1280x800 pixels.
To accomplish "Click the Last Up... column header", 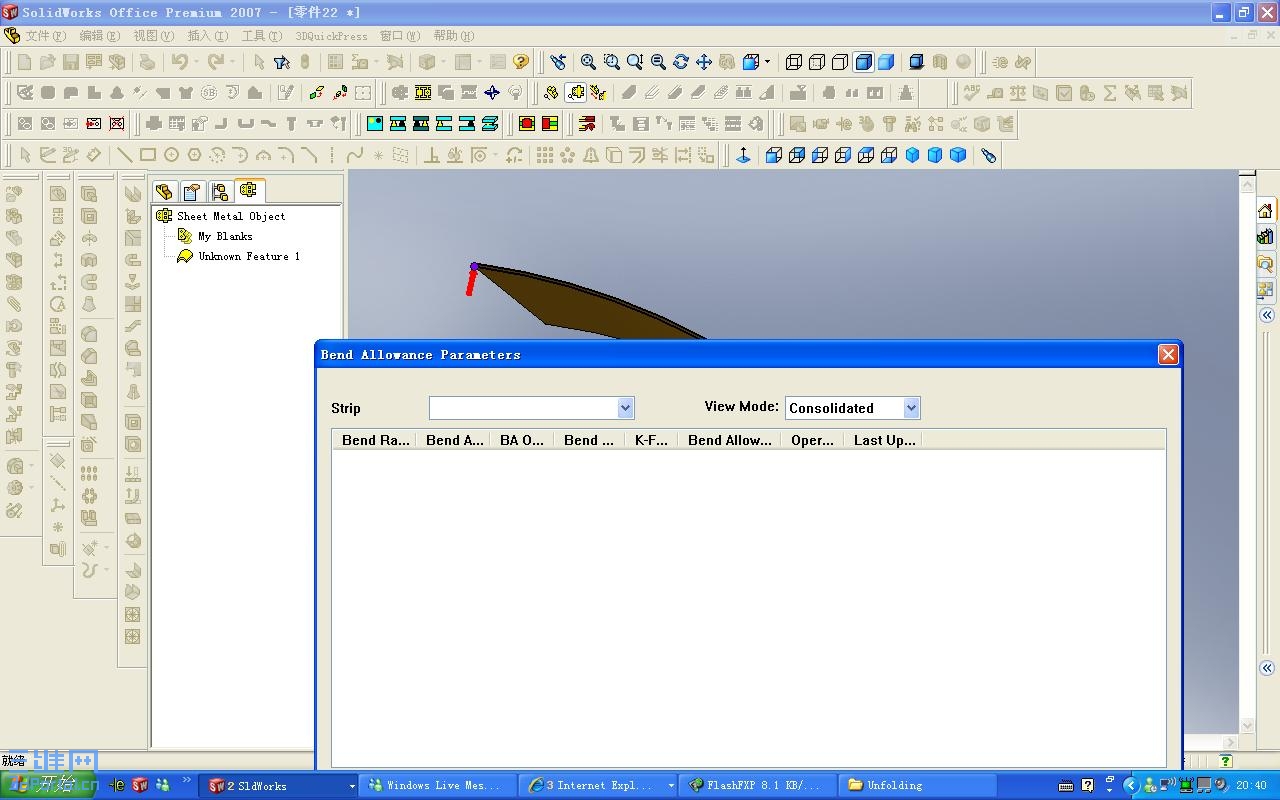I will [x=884, y=440].
